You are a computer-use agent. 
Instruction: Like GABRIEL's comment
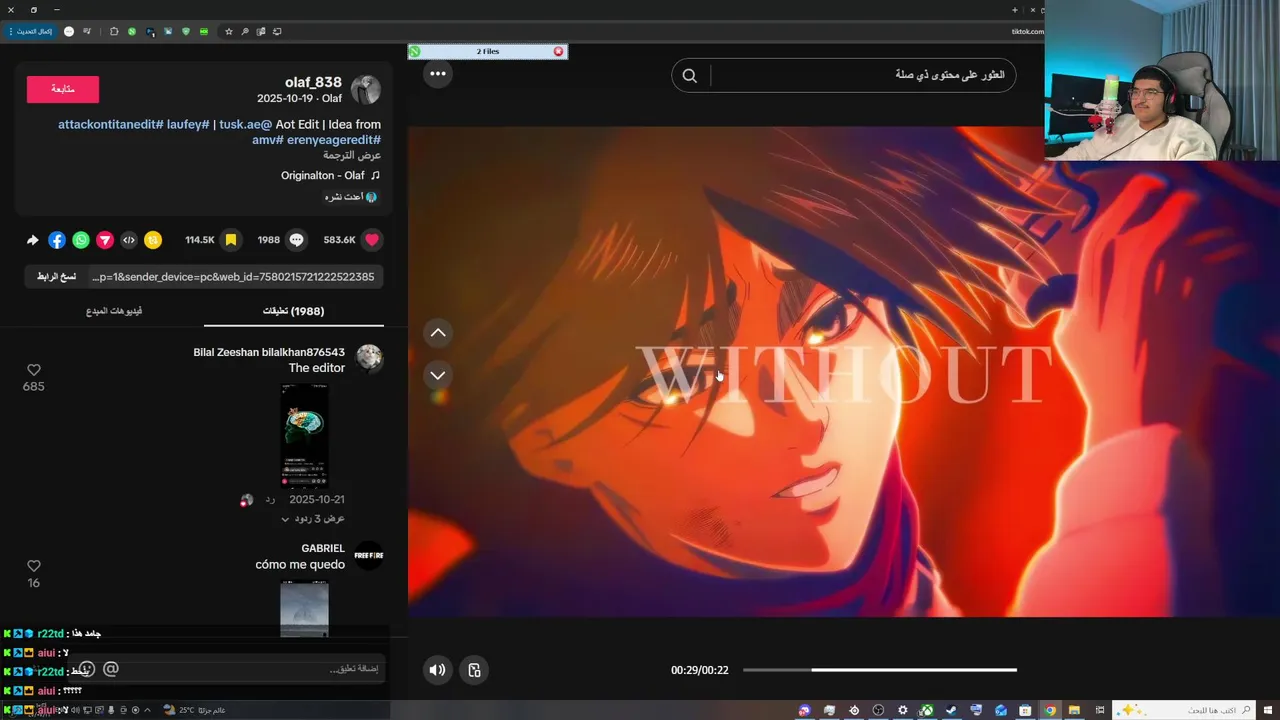33,566
